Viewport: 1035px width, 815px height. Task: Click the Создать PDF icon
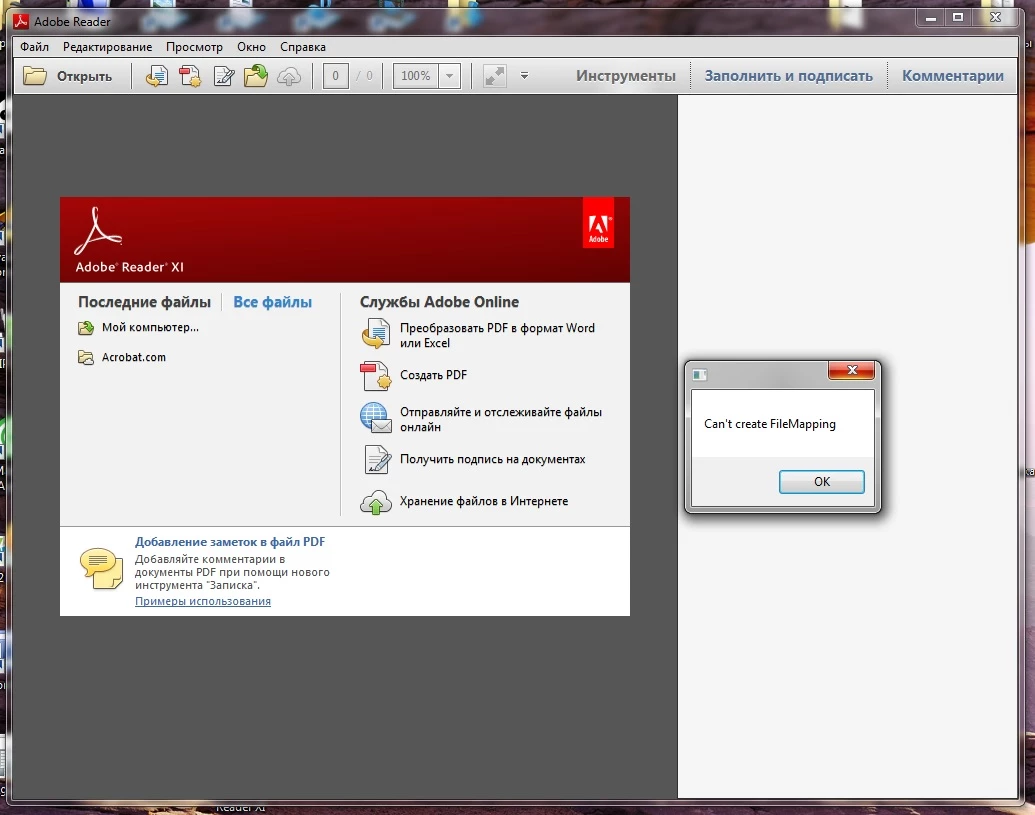point(376,375)
